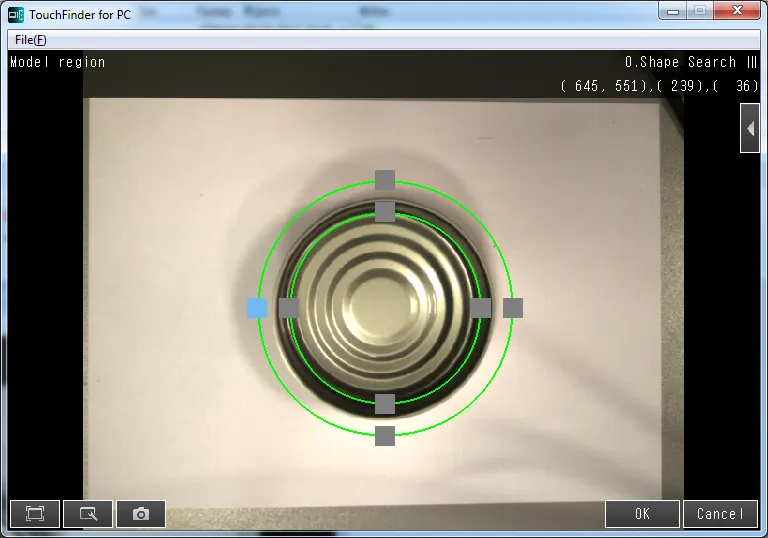Click the outer circle top handle

click(385, 180)
